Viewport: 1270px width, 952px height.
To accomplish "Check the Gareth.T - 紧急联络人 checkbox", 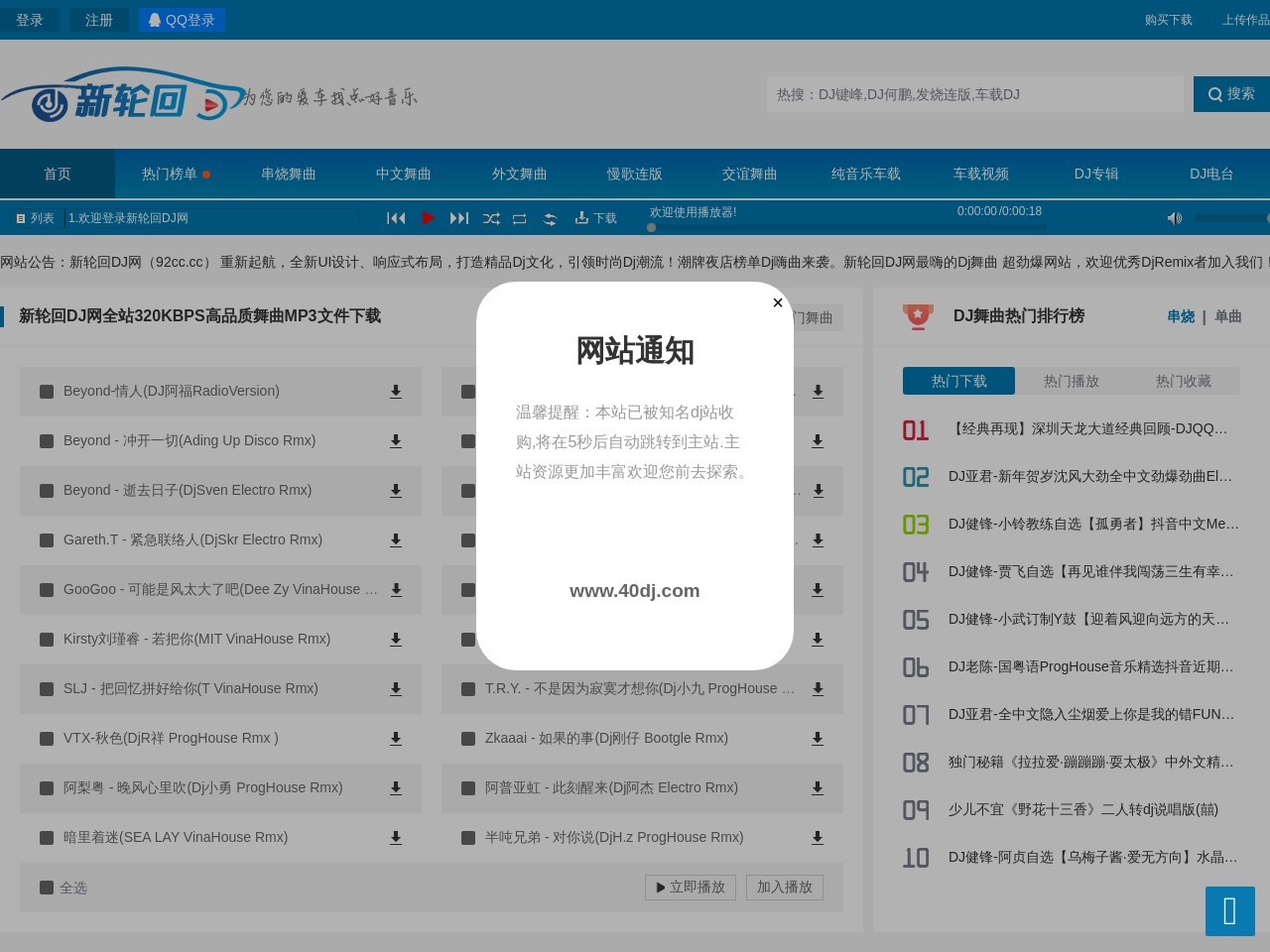I will point(47,540).
